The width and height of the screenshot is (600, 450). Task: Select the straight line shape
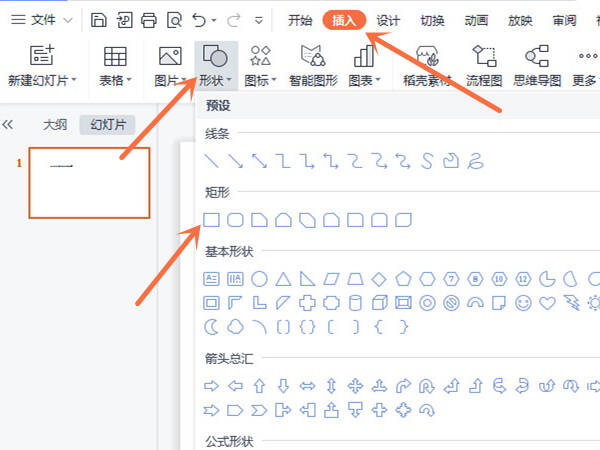211,161
